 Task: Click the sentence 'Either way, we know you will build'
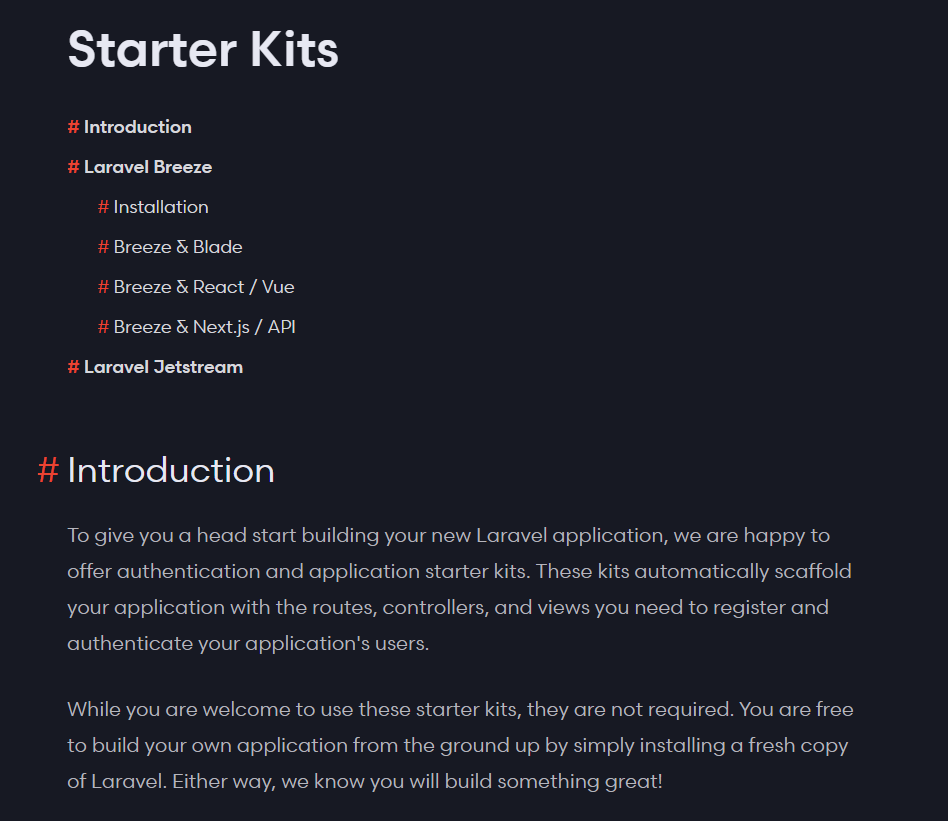click(x=417, y=782)
